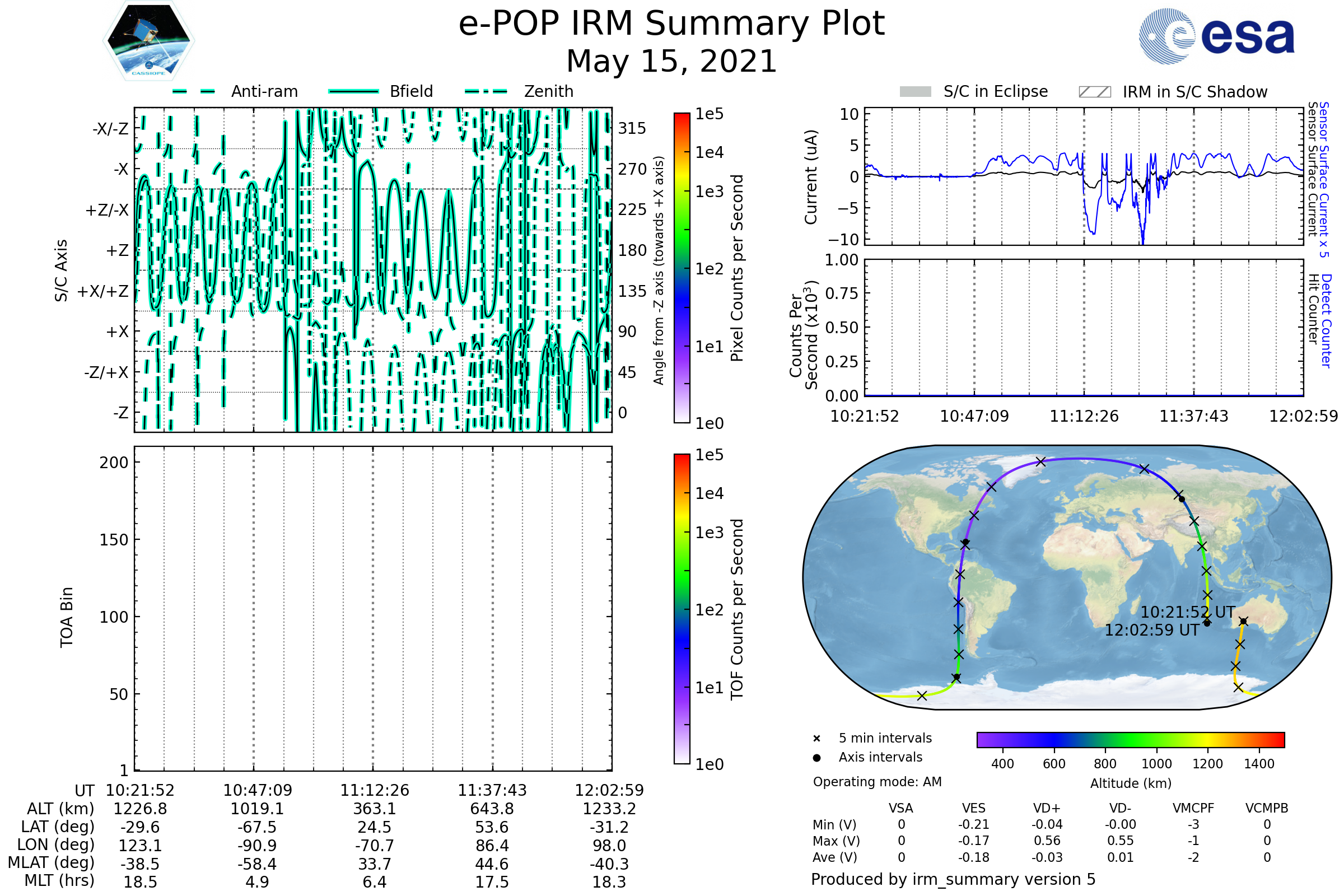Click the Sensor Surface Current x 5 label
This screenshot has height=896, width=1344.
pos(1324,179)
